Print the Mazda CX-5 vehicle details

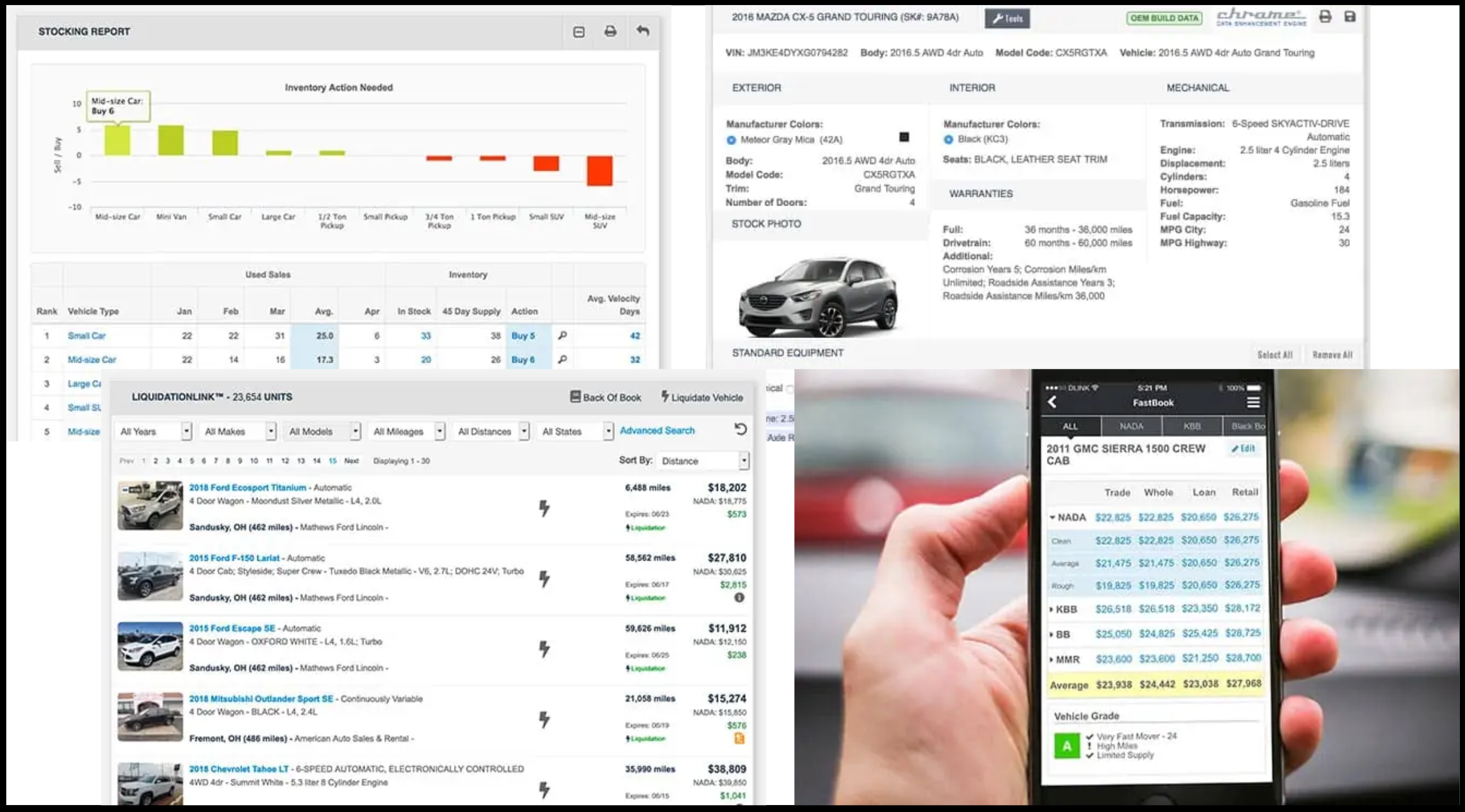coord(1325,16)
